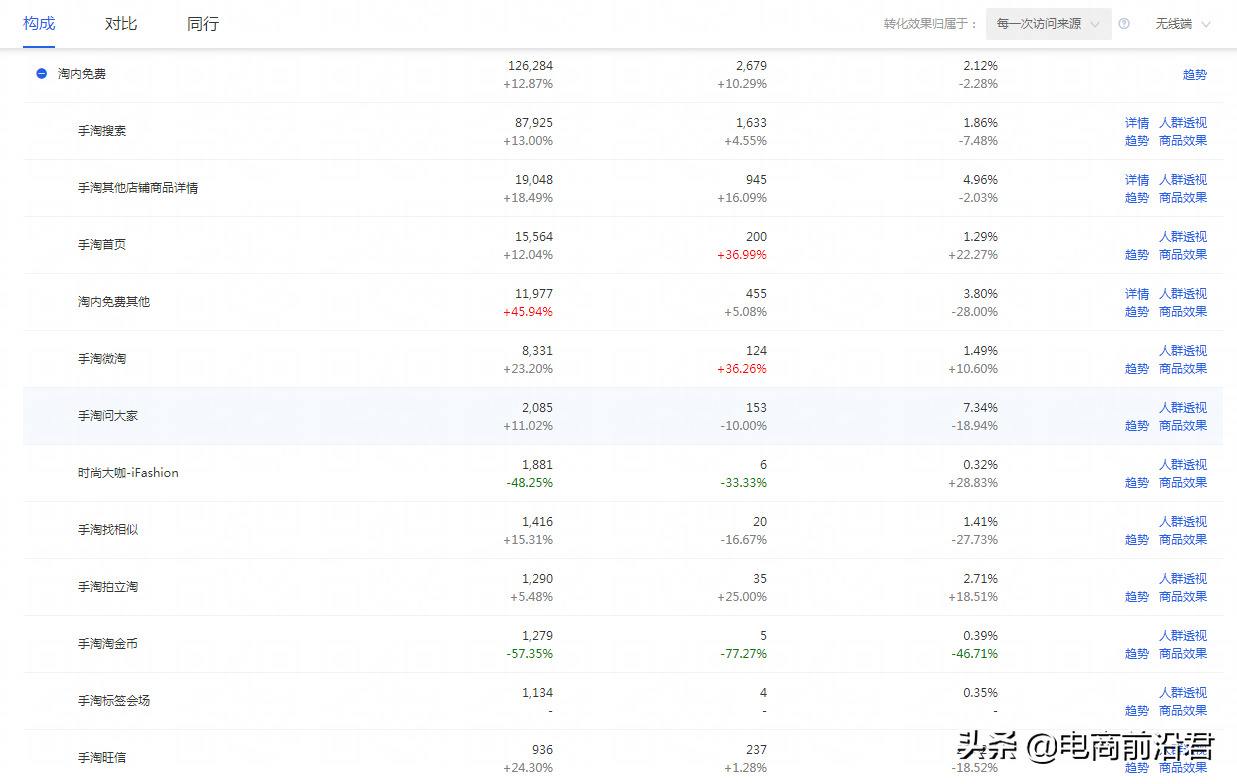View 趋势 for 手淘问大家
The width and height of the screenshot is (1237, 784).
click(1137, 426)
